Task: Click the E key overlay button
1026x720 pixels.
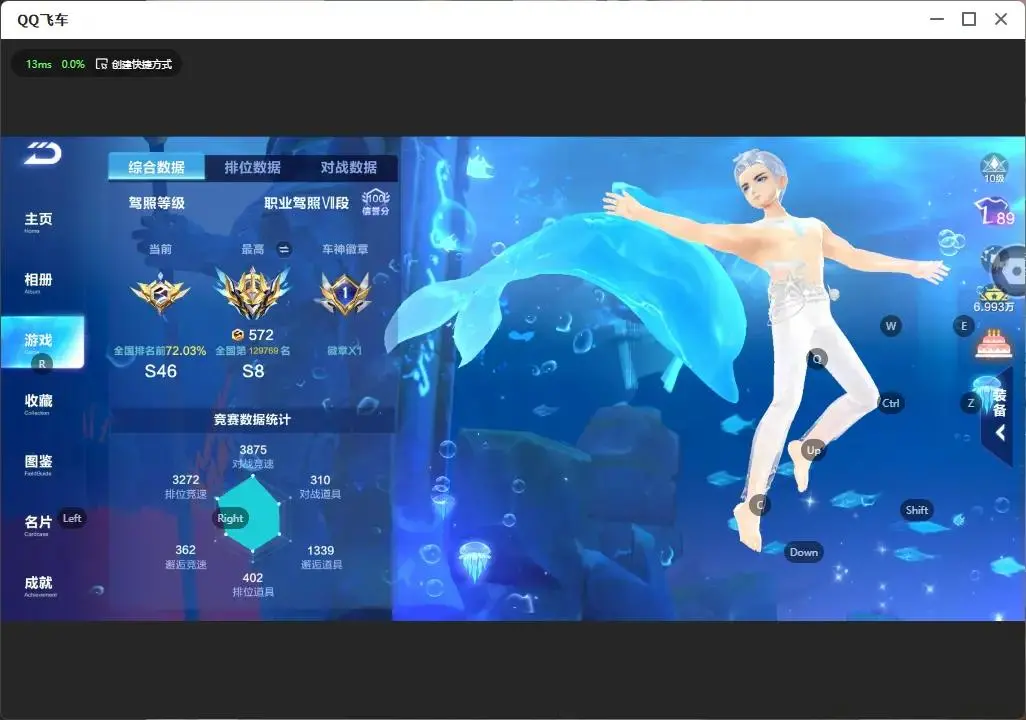Action: 963,326
